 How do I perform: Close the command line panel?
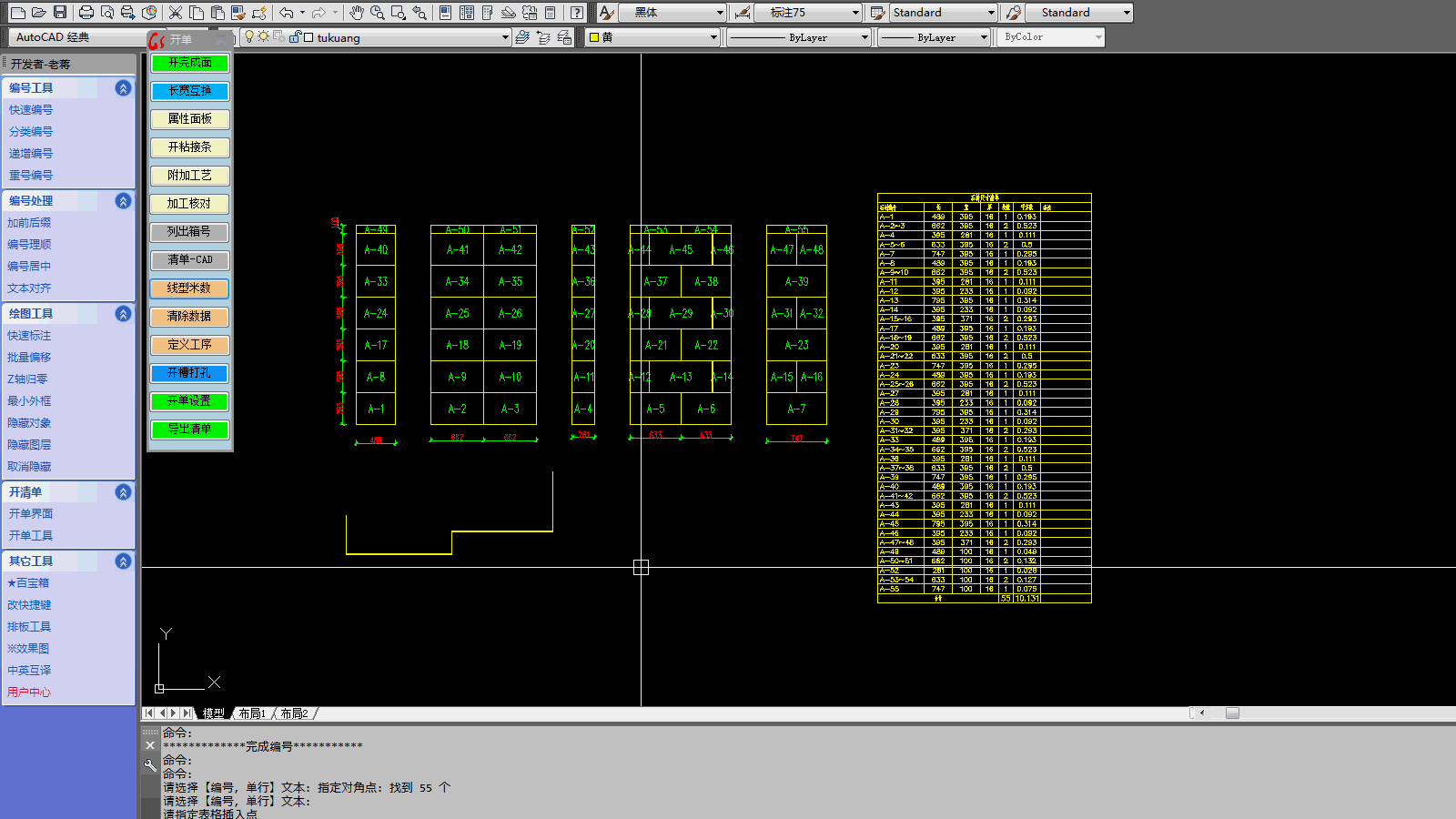pos(151,745)
